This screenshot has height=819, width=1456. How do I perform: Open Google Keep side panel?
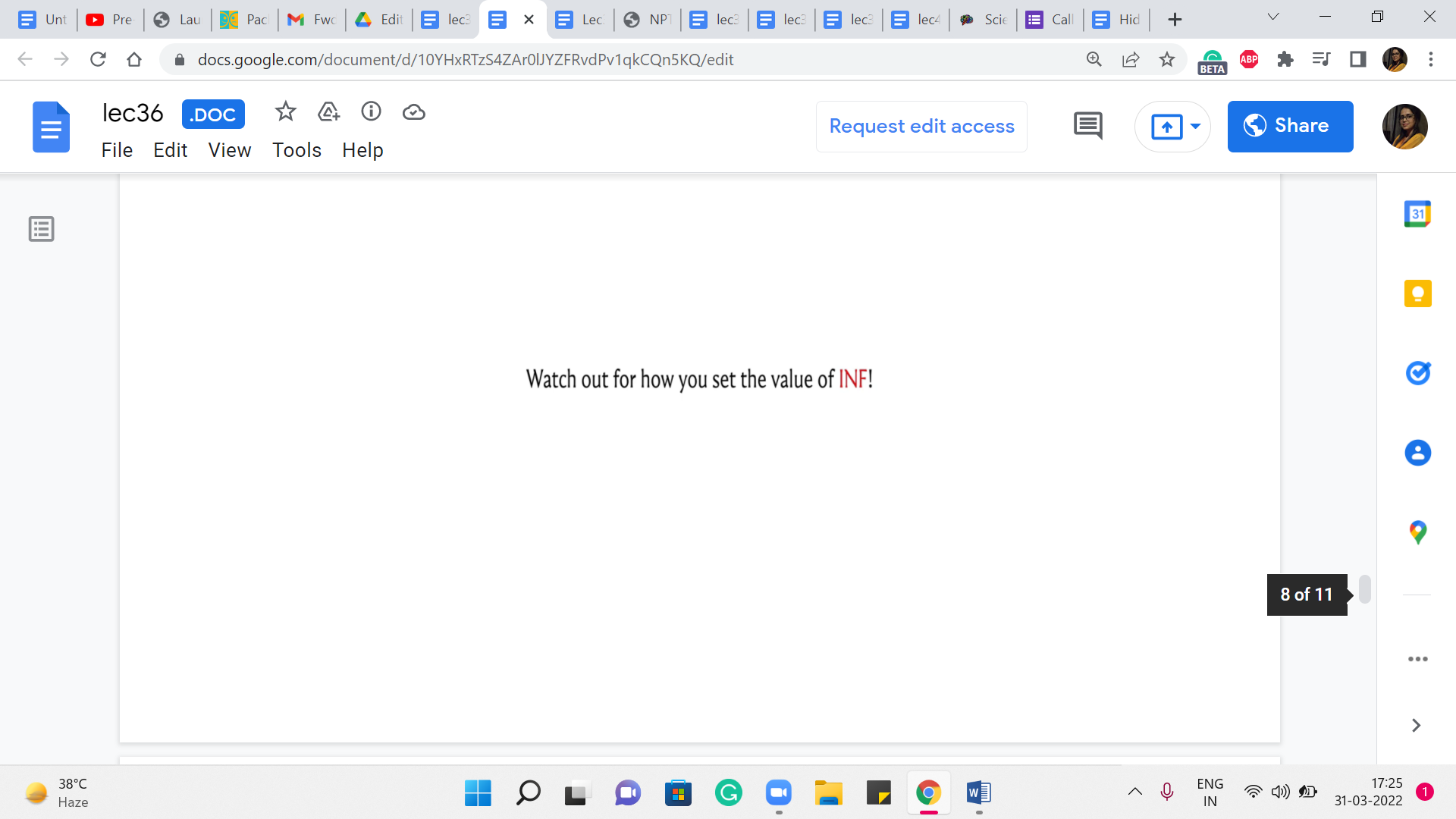point(1417,293)
